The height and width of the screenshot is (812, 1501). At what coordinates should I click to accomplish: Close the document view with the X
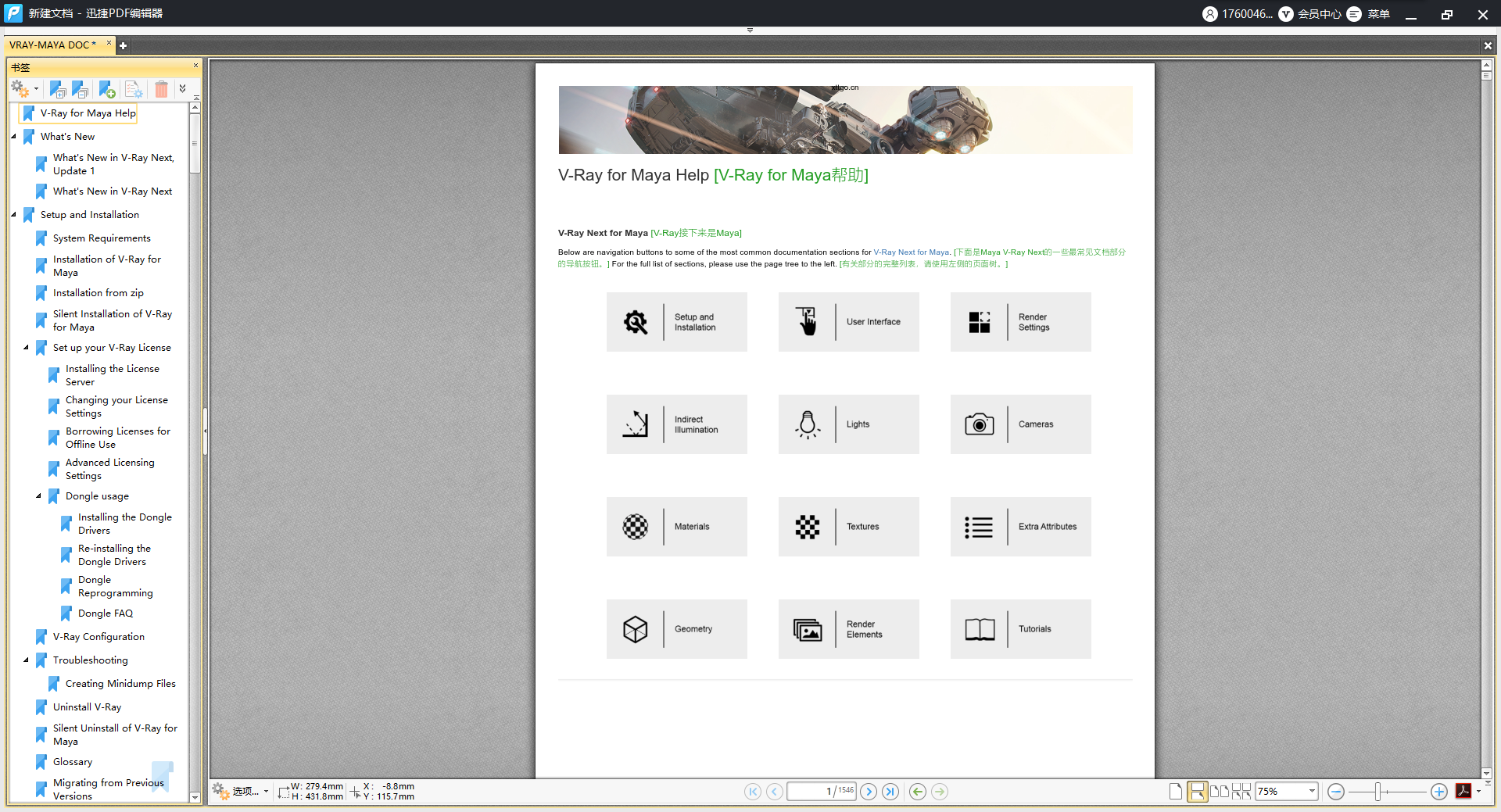[x=1488, y=46]
